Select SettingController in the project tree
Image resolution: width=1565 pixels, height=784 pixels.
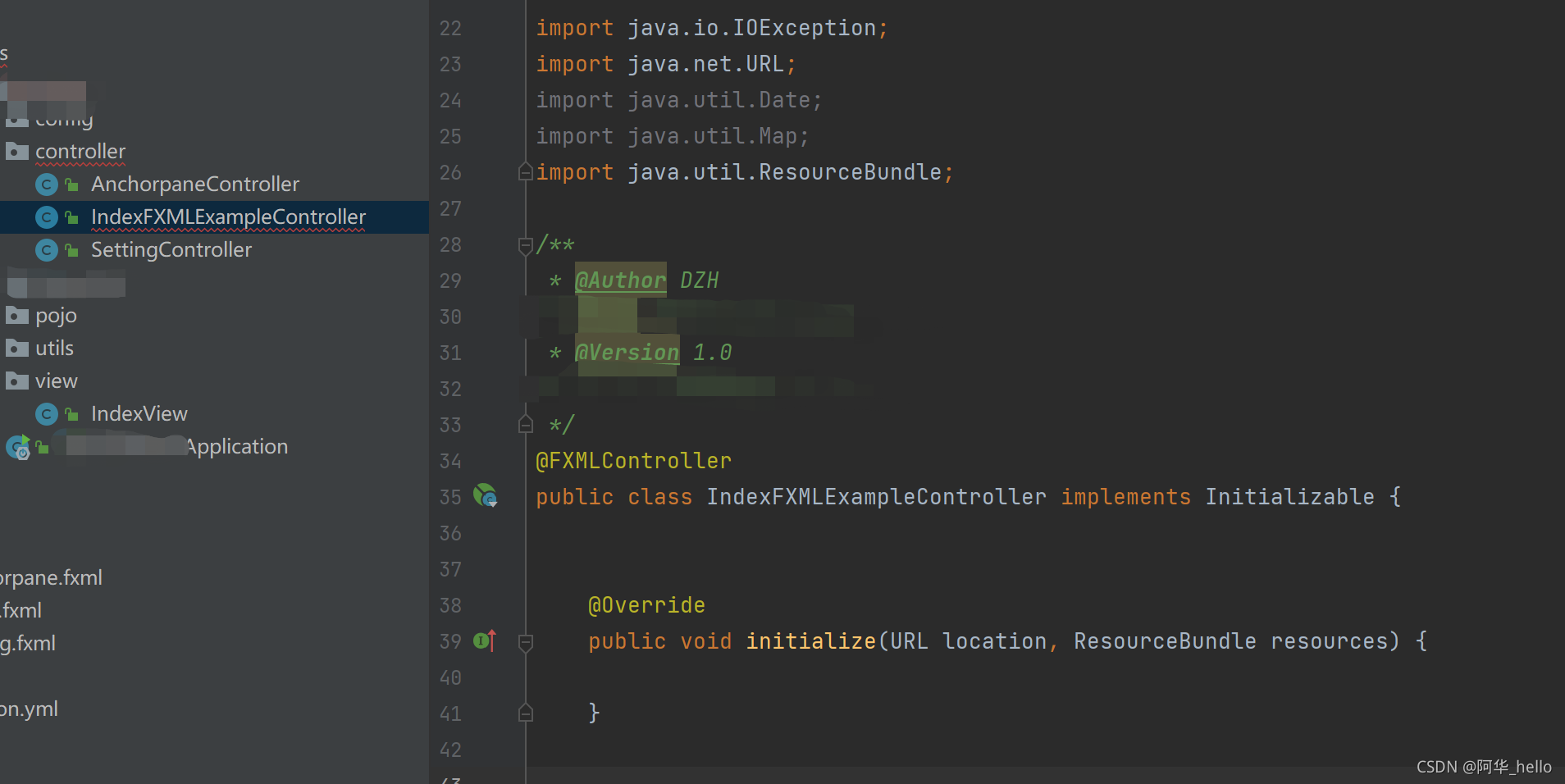tap(171, 250)
